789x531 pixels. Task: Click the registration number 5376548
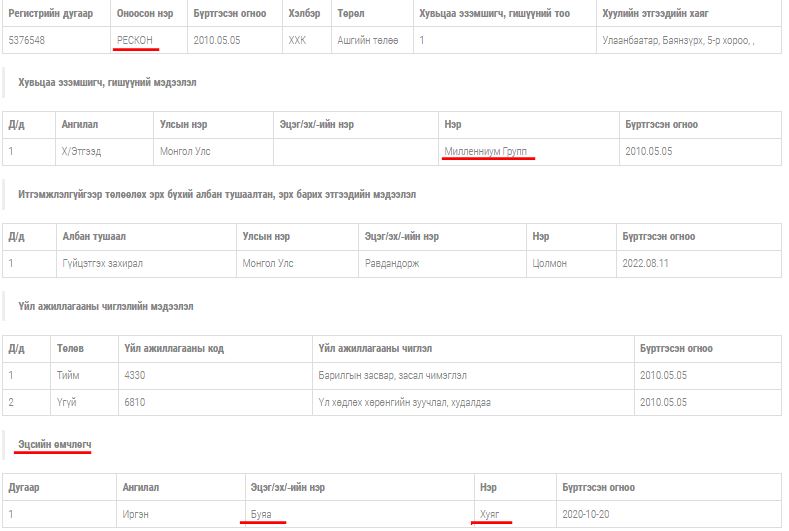click(27, 40)
